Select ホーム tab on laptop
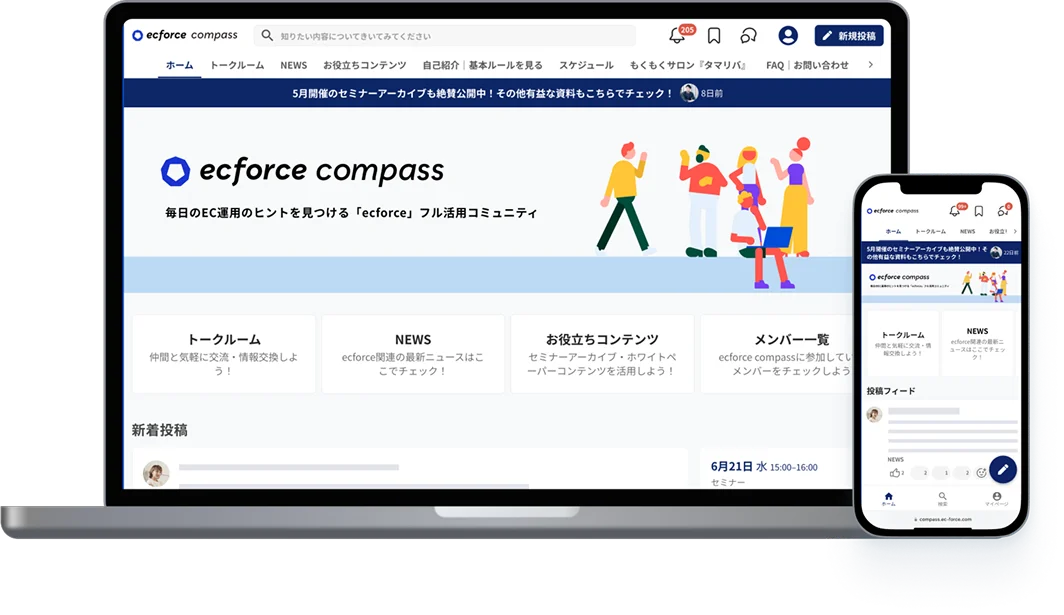Image resolution: width=1064 pixels, height=615 pixels. click(180, 65)
